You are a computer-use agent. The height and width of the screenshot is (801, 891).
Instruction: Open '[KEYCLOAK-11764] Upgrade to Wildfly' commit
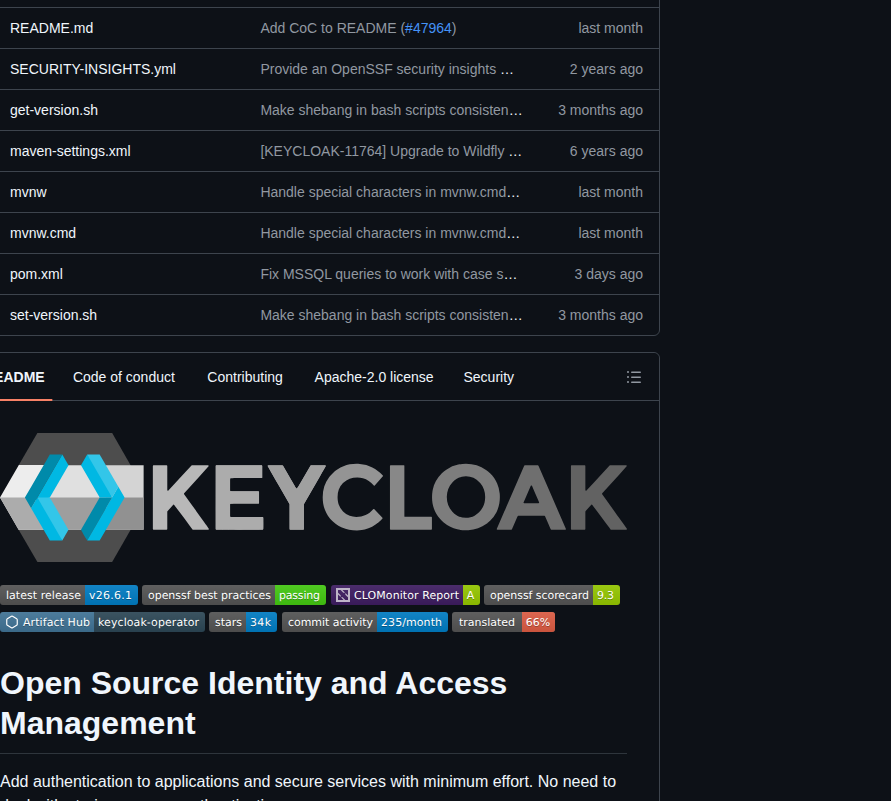(x=391, y=151)
